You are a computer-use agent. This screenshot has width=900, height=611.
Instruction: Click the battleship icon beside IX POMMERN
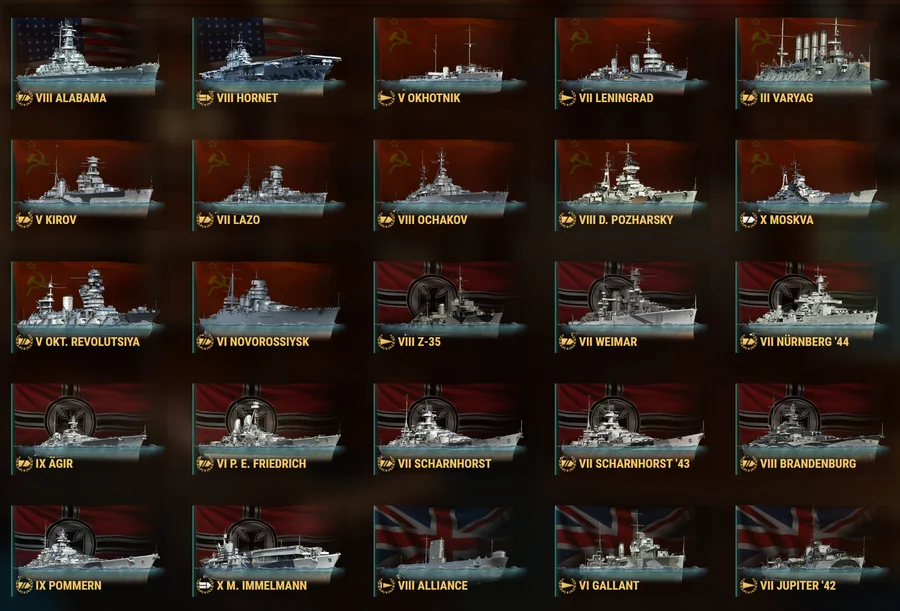(24, 586)
